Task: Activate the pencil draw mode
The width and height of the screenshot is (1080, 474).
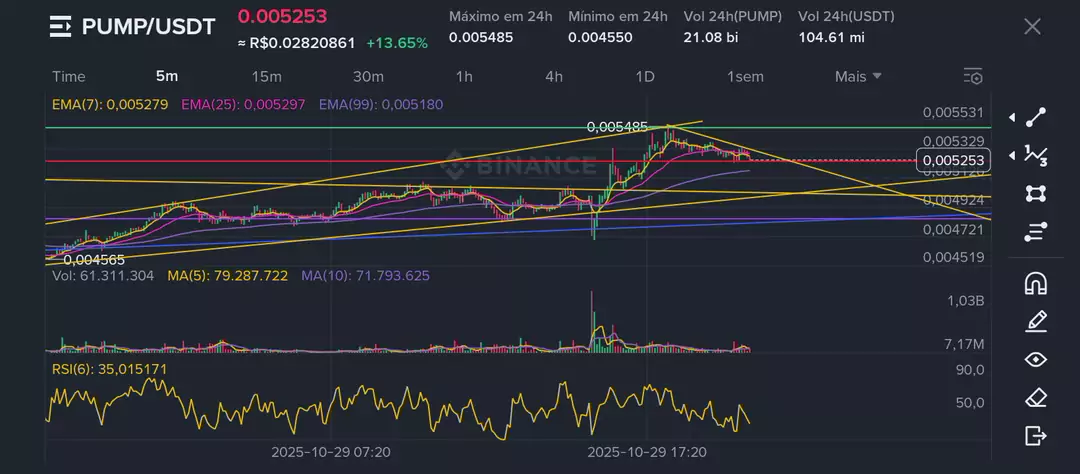Action: (1036, 322)
